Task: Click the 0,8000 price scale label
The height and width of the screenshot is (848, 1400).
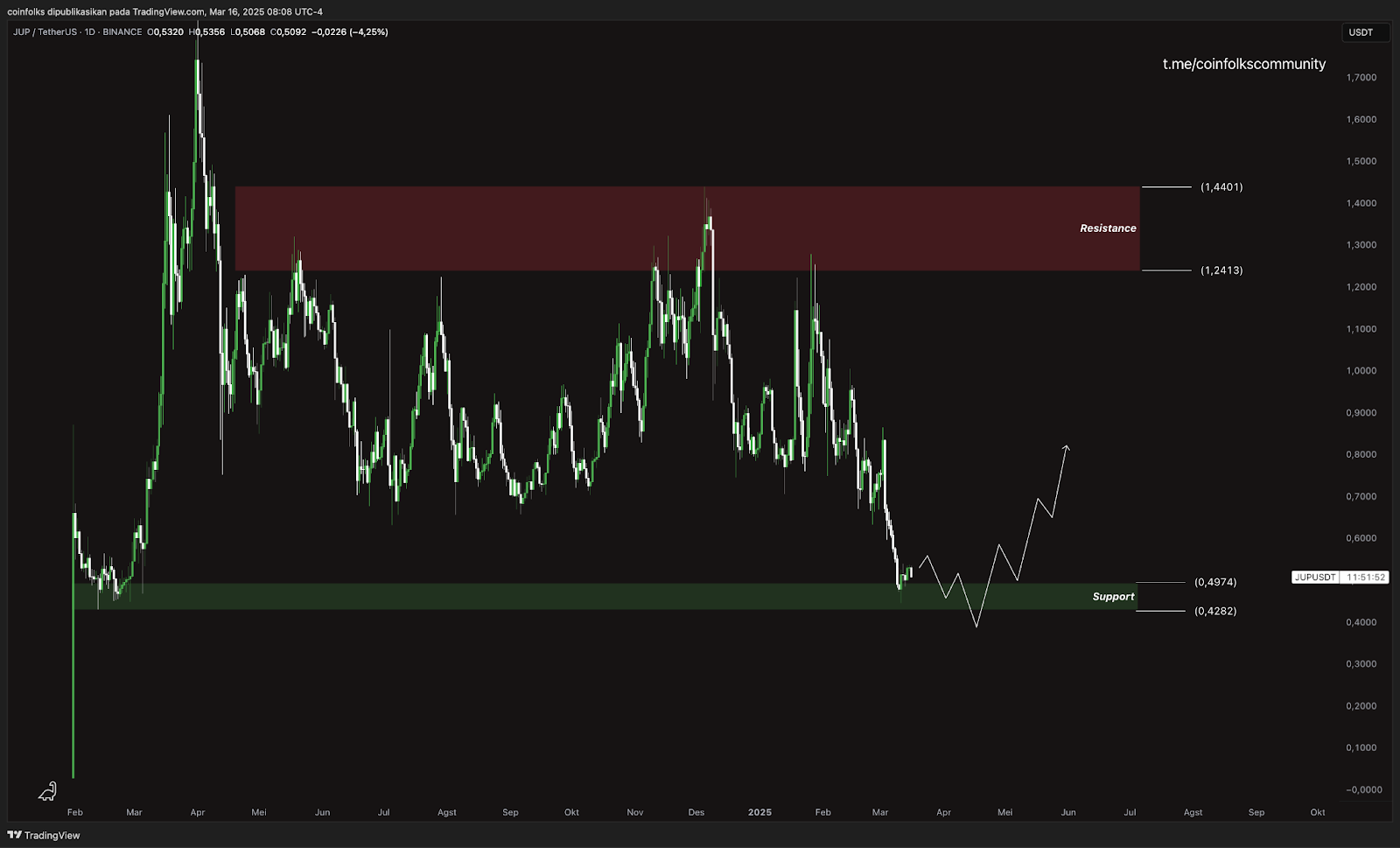Action: point(1361,455)
